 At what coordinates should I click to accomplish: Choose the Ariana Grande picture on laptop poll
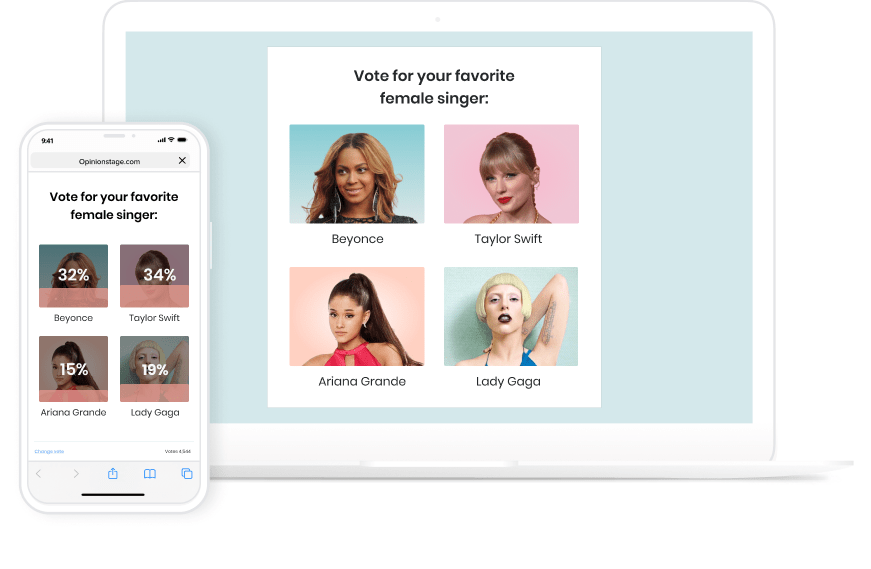(x=357, y=316)
